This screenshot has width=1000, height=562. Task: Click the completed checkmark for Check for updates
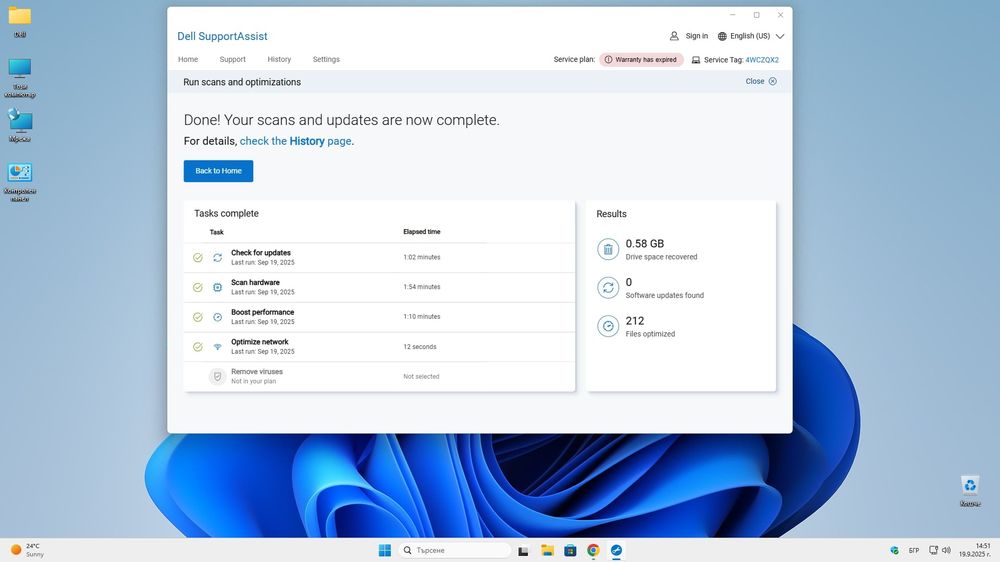click(x=198, y=258)
